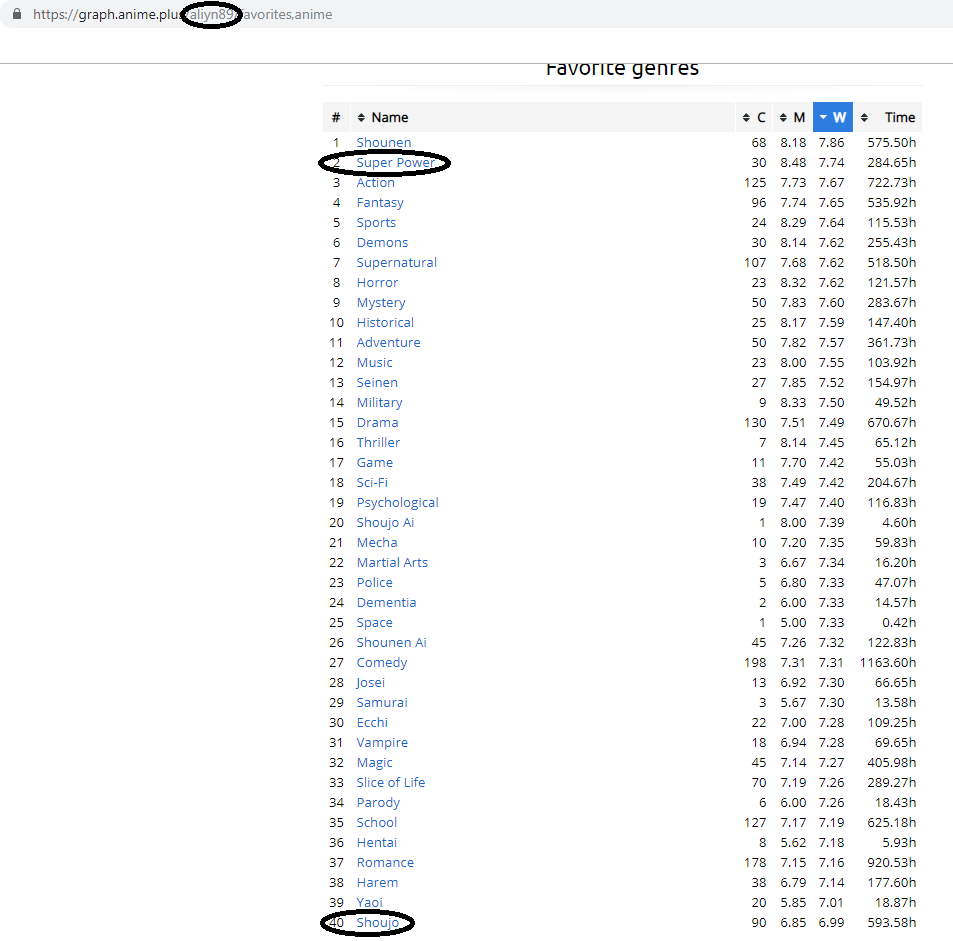Image resolution: width=953 pixels, height=941 pixels.
Task: Select the Shoujo genre link
Action: click(378, 923)
